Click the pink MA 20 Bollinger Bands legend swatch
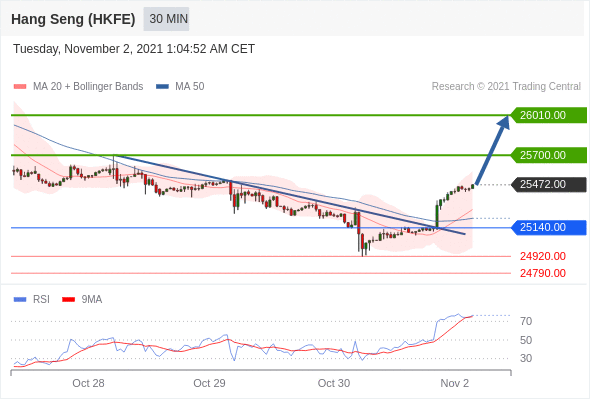 point(20,87)
